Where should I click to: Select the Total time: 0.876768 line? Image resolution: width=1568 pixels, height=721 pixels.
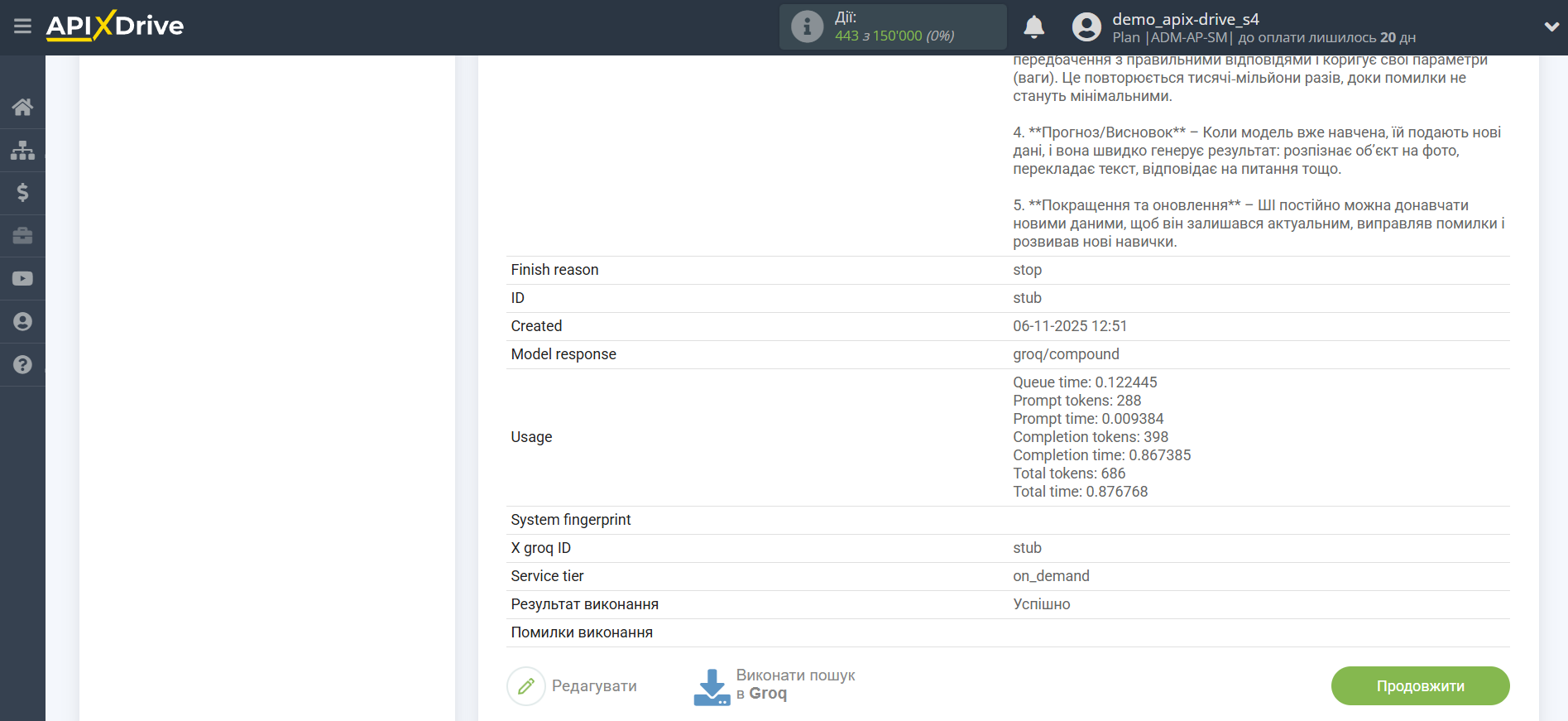pos(1080,492)
